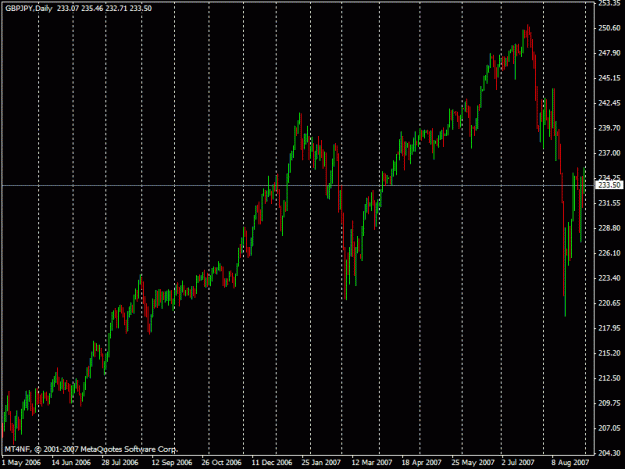Click the 226.10 price axis value

(609, 253)
